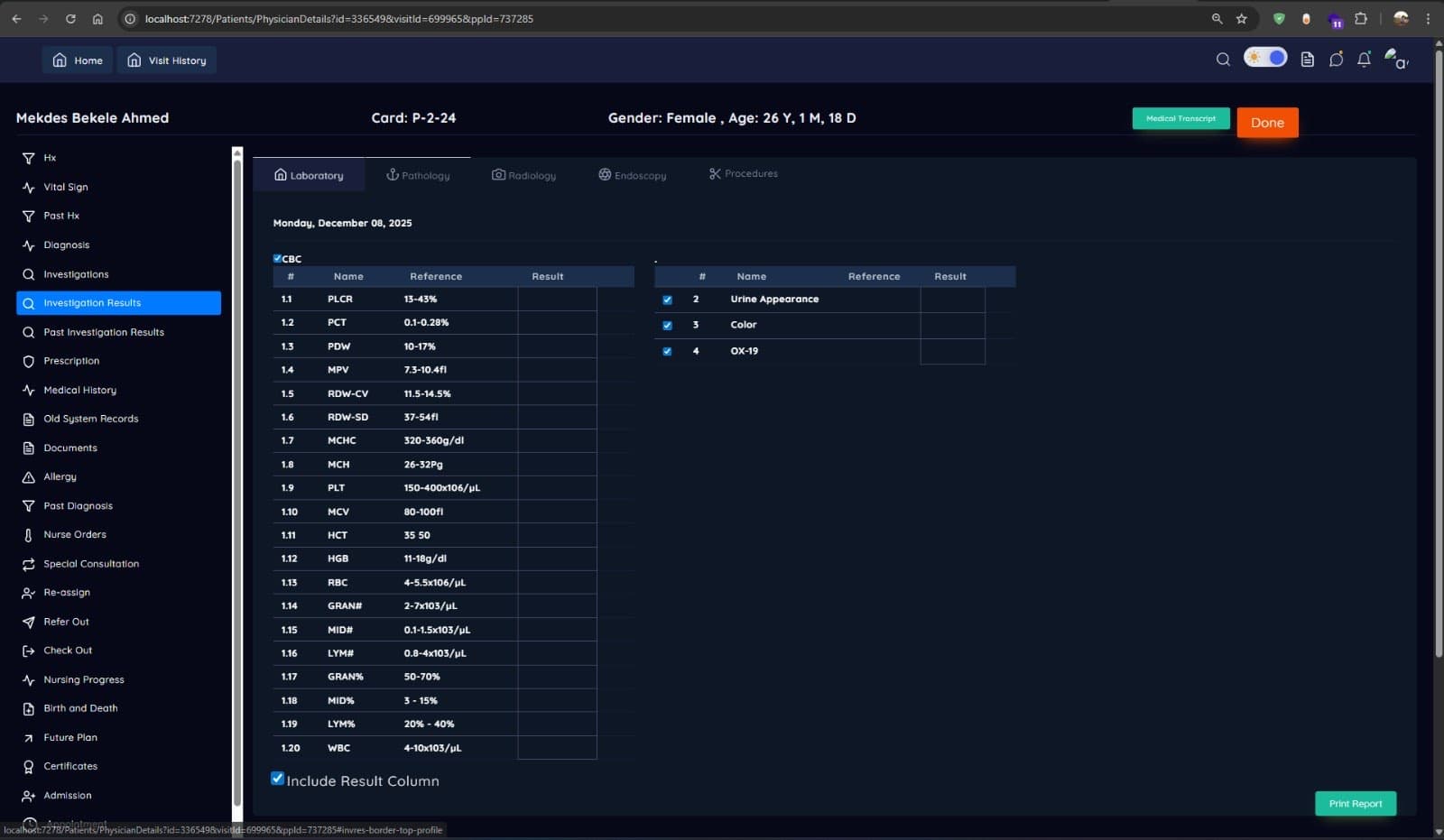Screen dimensions: 1444x840
Task: Open Diagnosis in the sidebar
Action: click(x=118, y=245)
